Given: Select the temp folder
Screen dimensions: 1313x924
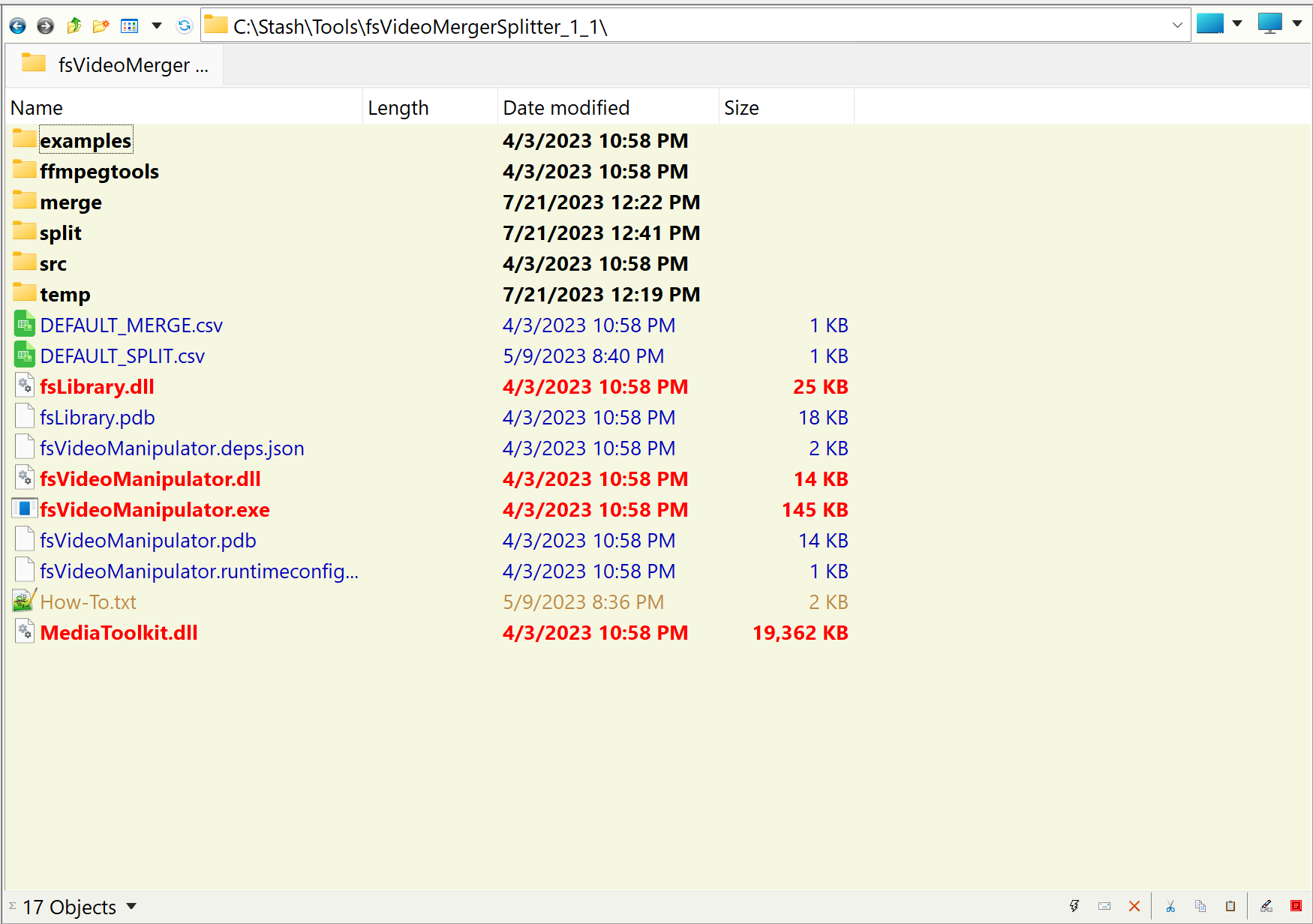Looking at the screenshot, I should (x=65, y=295).
